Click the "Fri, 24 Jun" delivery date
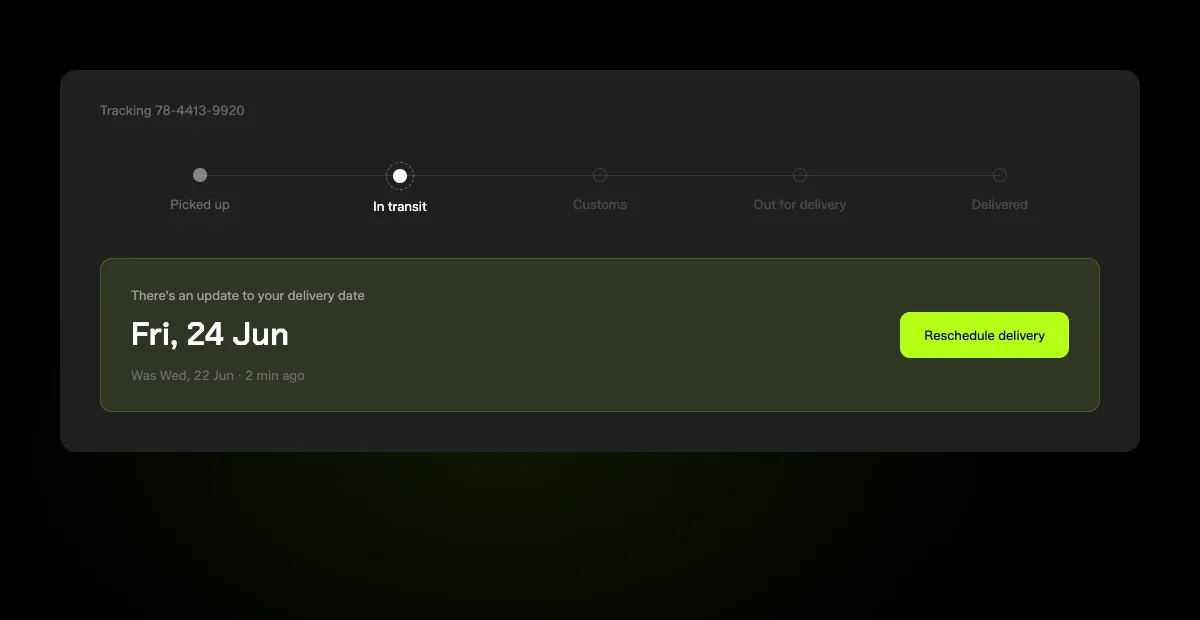 coord(210,334)
